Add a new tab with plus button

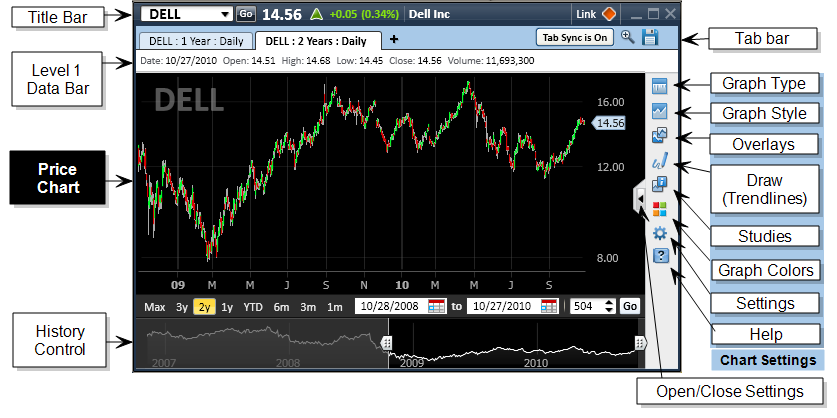pos(394,40)
